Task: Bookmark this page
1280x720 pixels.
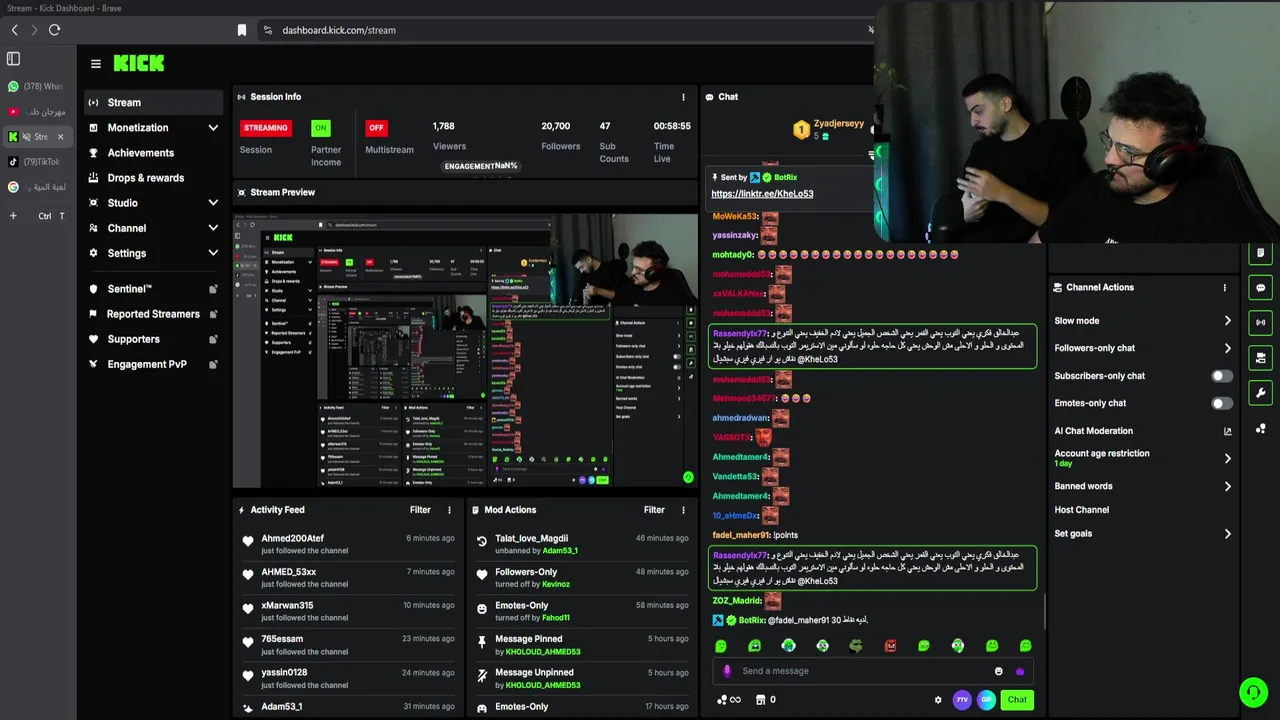Action: (241, 30)
